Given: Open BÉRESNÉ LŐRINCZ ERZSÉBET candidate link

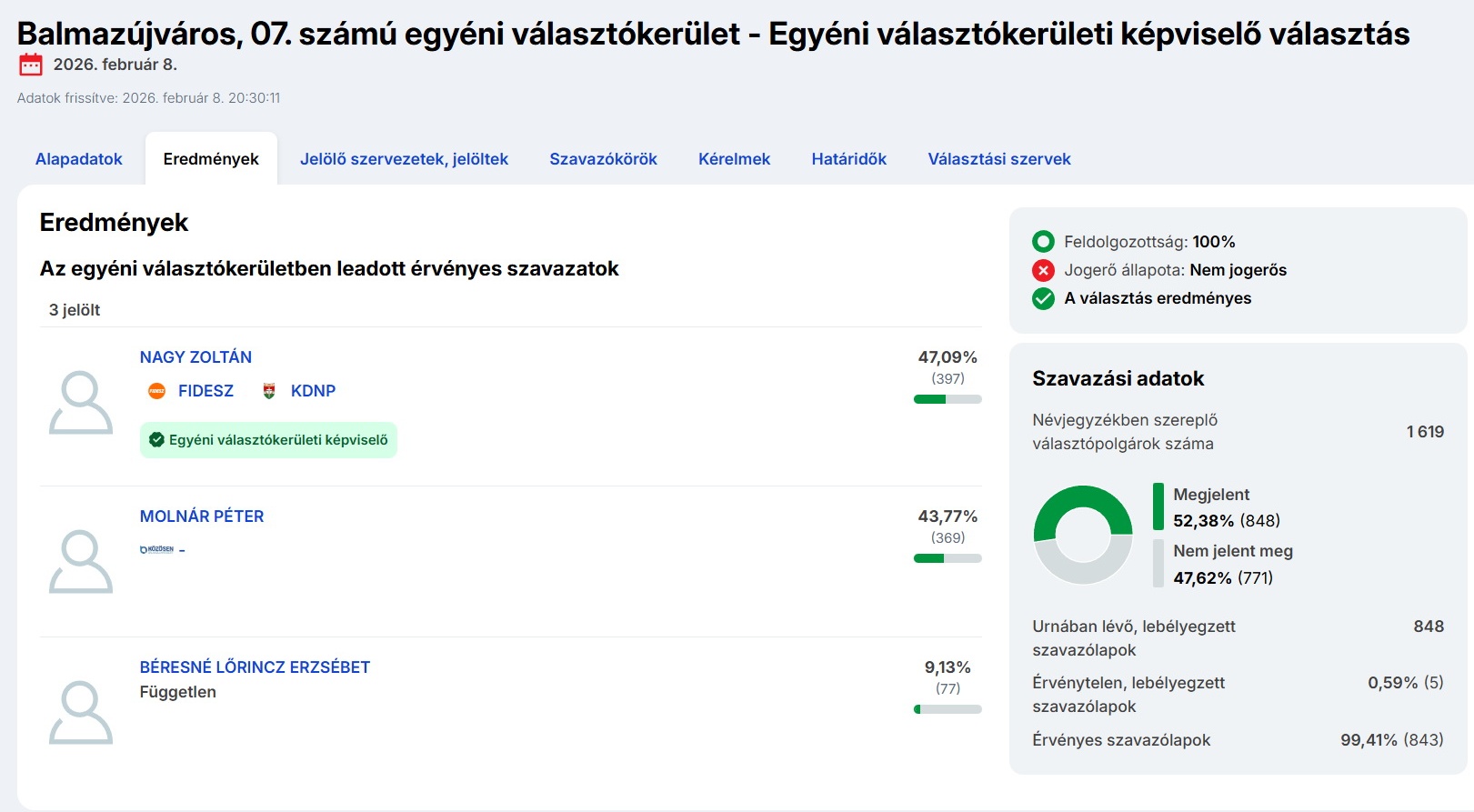Looking at the screenshot, I should click(x=255, y=667).
